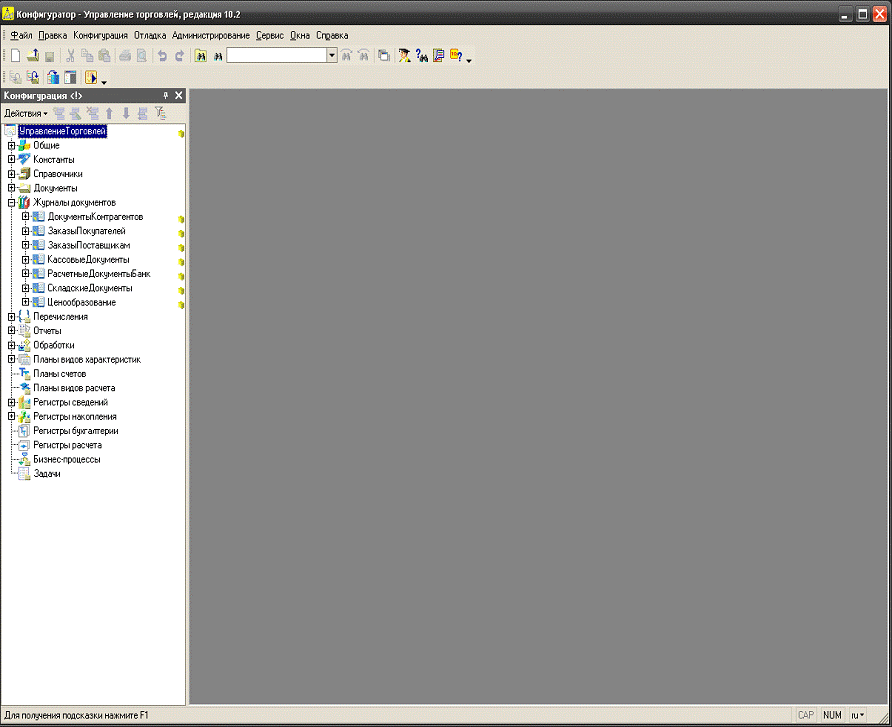The image size is (892, 727).
Task: Click the Find previous binoculars icon
Action: coord(364,55)
